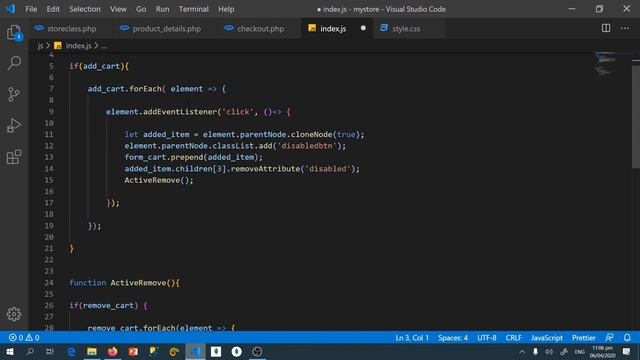
Task: Click the feedback icon in status bar
Action: (609, 338)
